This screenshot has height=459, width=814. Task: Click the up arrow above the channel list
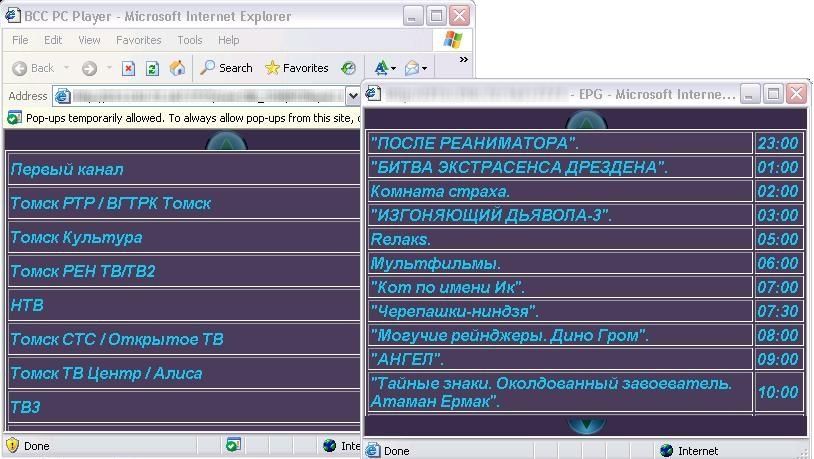pyautogui.click(x=226, y=141)
